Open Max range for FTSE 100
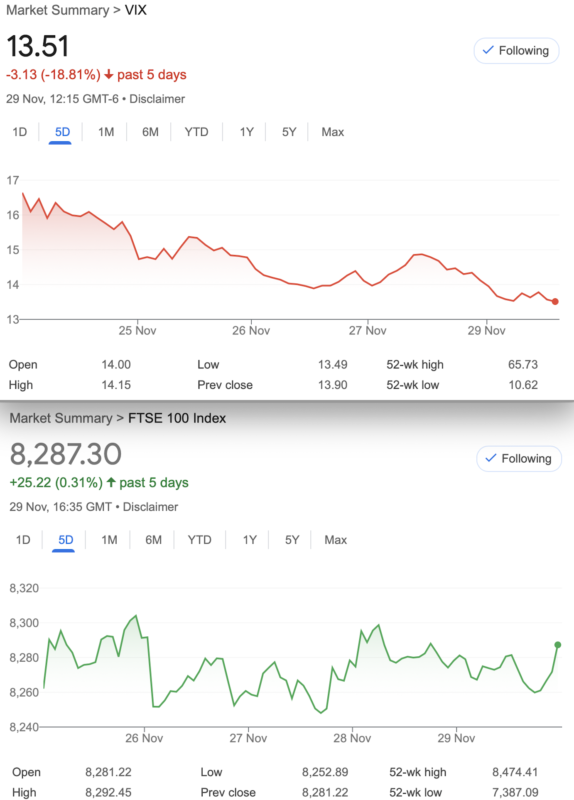The height and width of the screenshot is (800, 574). point(336,540)
